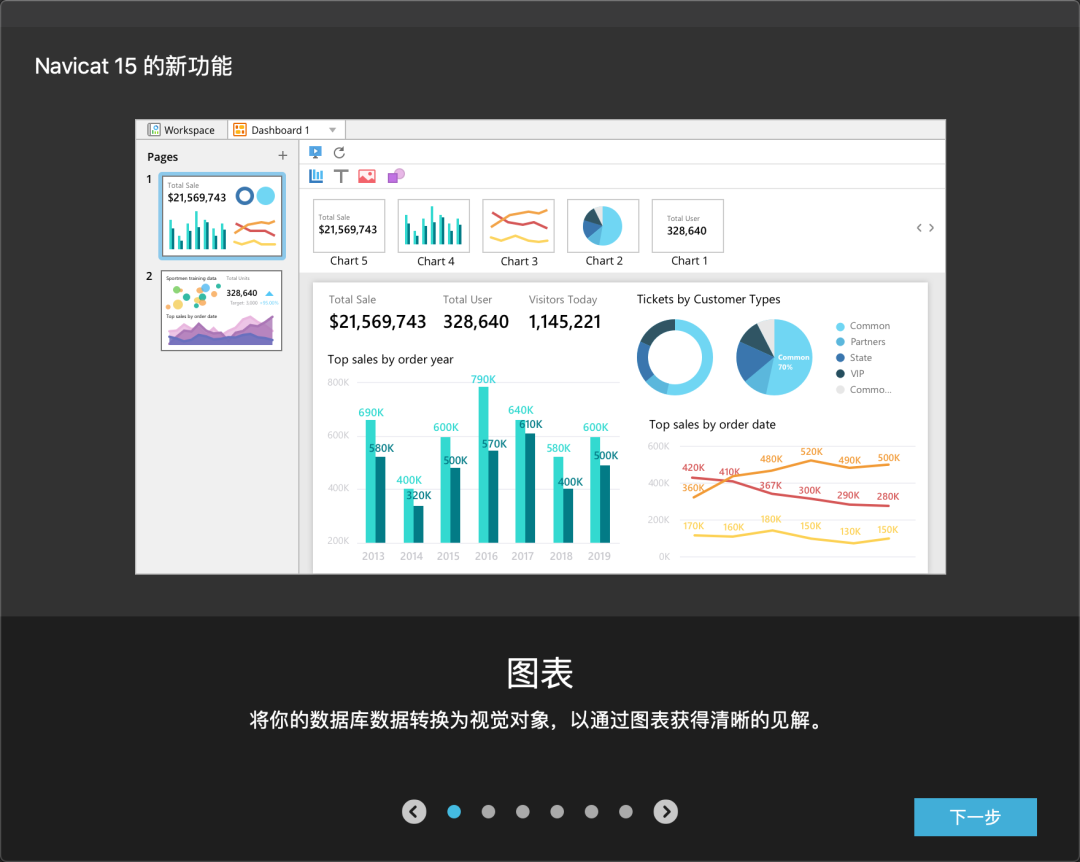Click the insert image icon
Viewport: 1080px width, 862px height.
pos(367,176)
